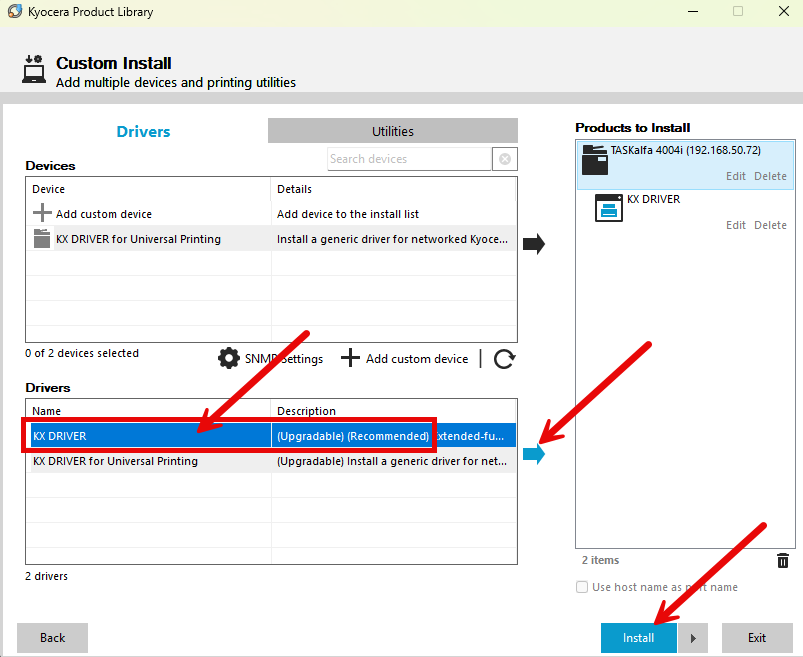Viewport: 803px width, 657px height.
Task: Enable Use host name as port name
Action: click(582, 587)
